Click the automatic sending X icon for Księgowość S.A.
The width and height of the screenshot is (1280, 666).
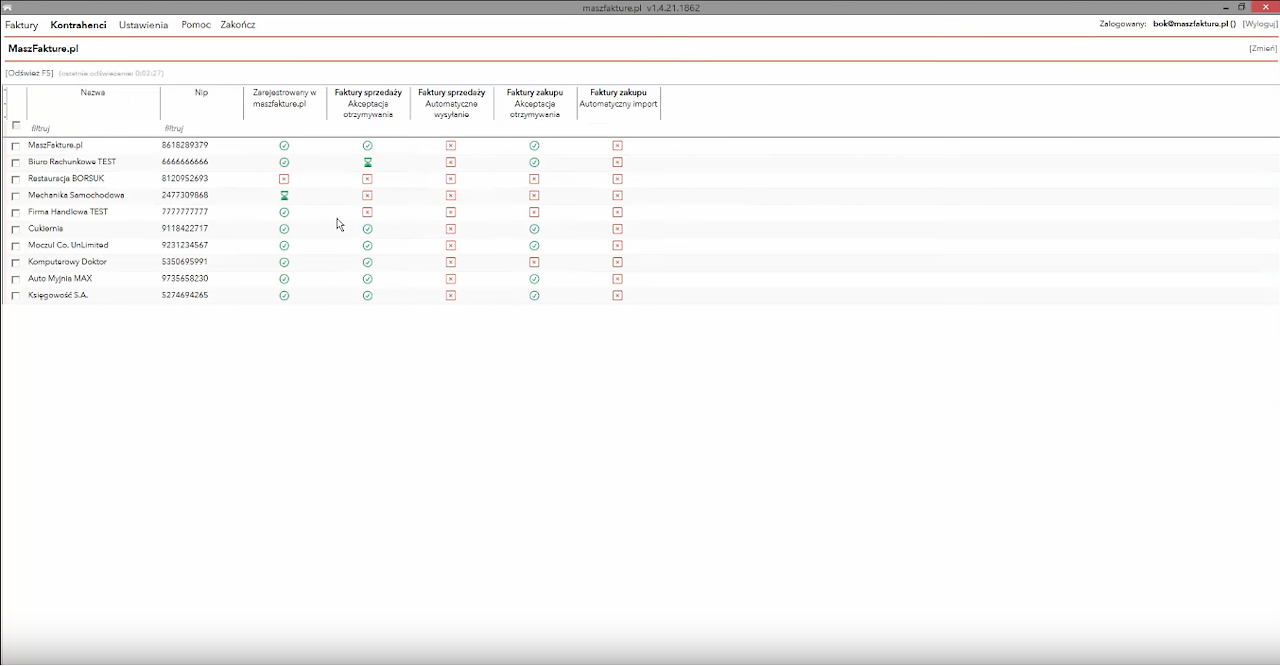451,296
